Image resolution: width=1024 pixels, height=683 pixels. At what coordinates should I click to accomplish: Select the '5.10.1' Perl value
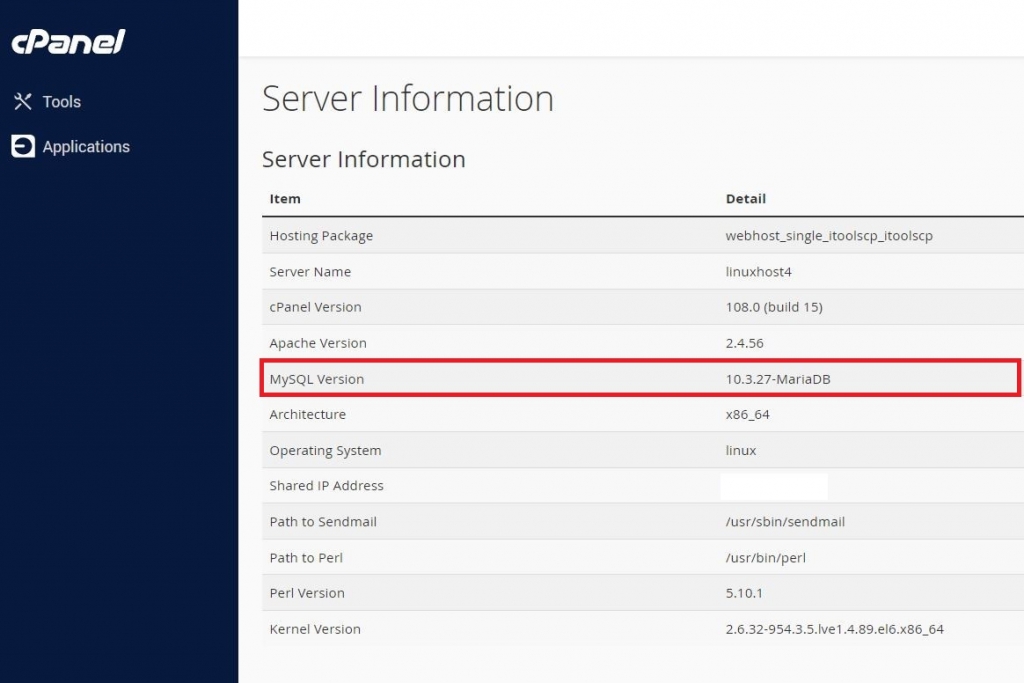744,593
